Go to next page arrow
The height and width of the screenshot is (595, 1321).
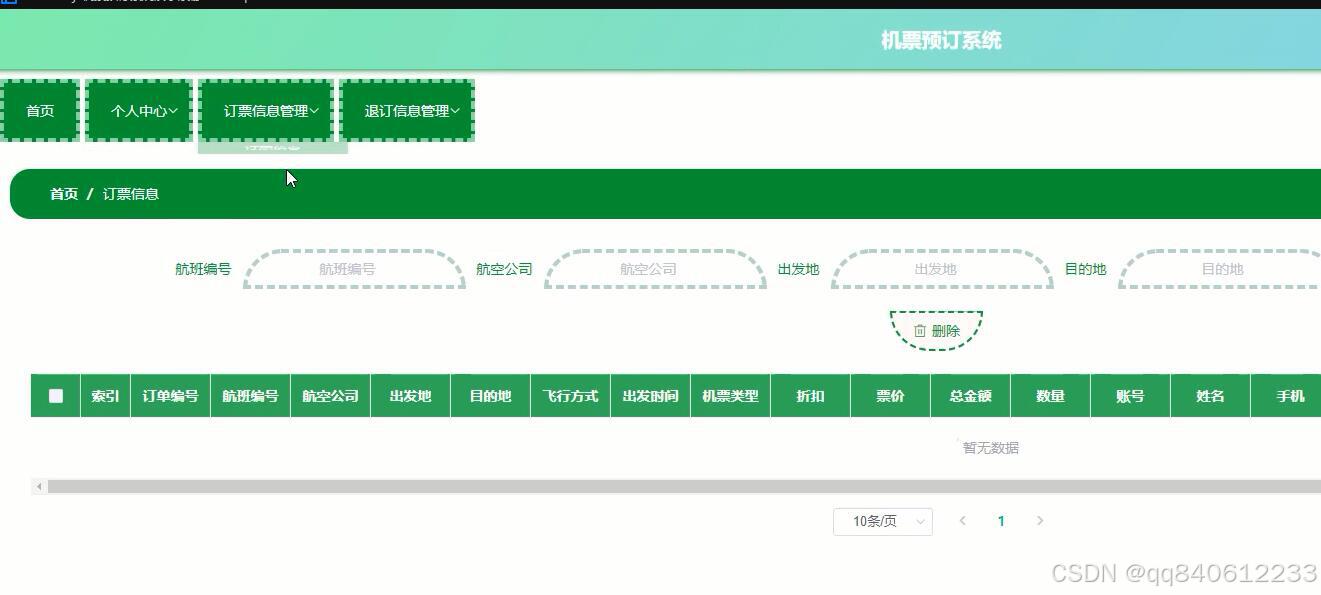[x=1040, y=521]
